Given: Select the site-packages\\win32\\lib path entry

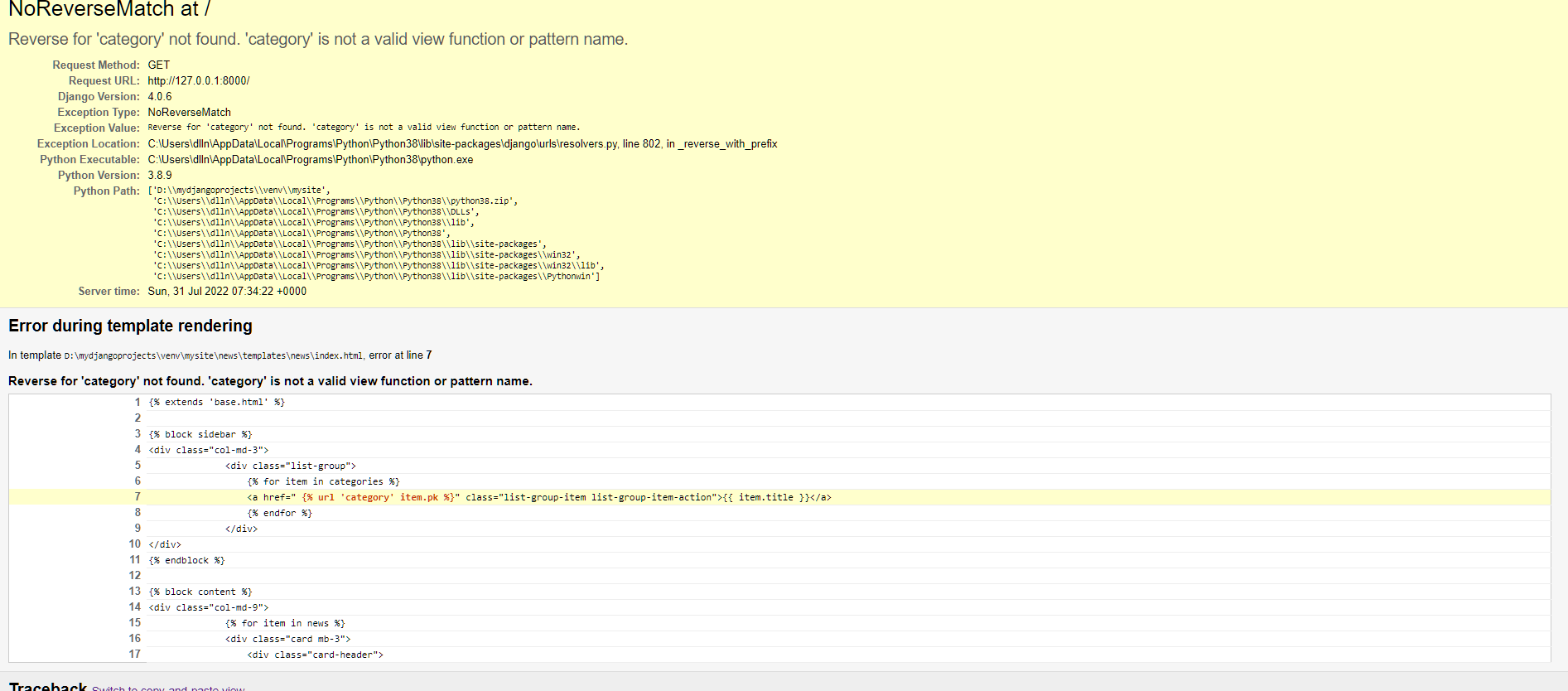Looking at the screenshot, I should point(379,265).
